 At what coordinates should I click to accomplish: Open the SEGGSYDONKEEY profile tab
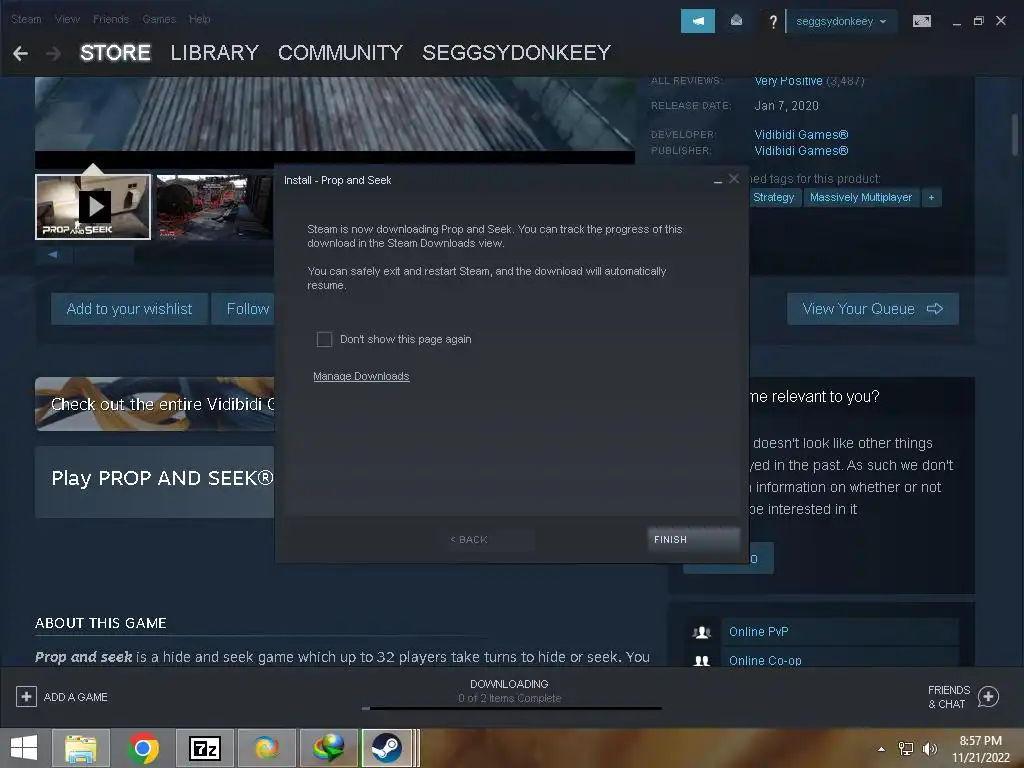click(517, 53)
